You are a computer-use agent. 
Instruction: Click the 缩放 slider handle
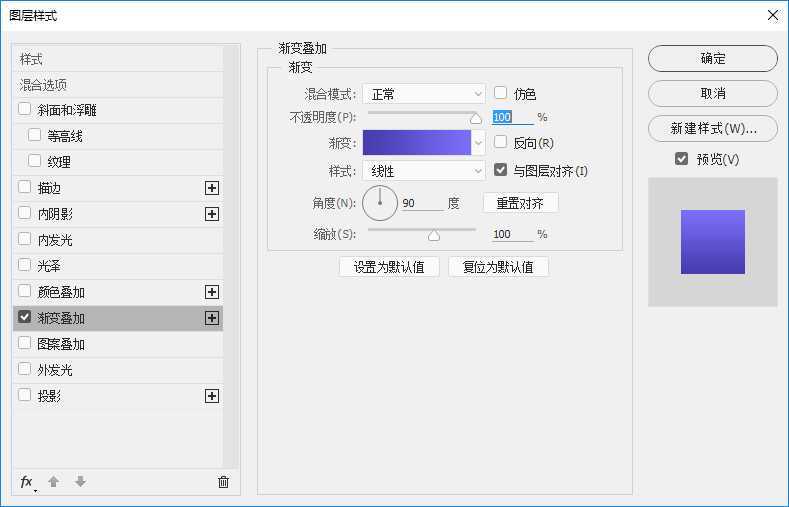click(x=434, y=236)
